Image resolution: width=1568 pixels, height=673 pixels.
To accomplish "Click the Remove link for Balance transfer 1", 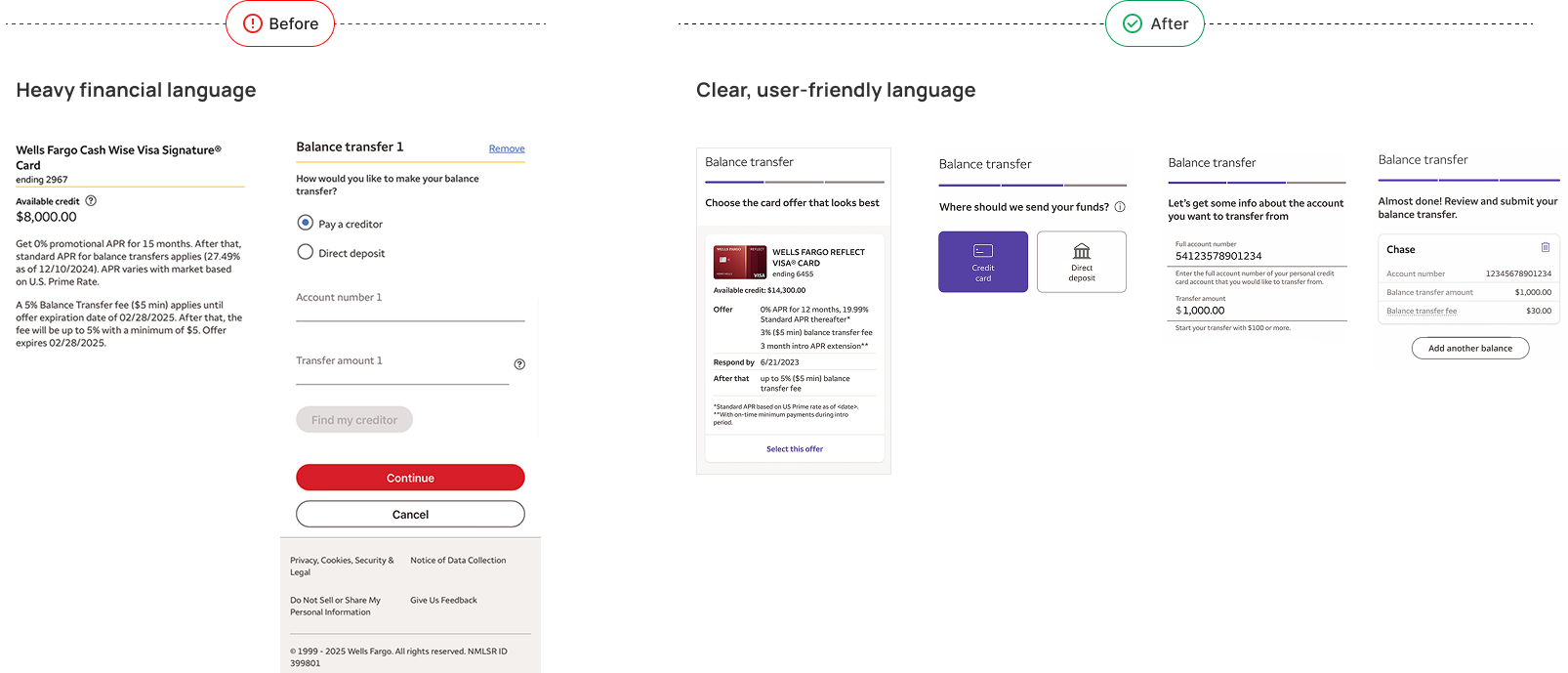I will pos(507,148).
